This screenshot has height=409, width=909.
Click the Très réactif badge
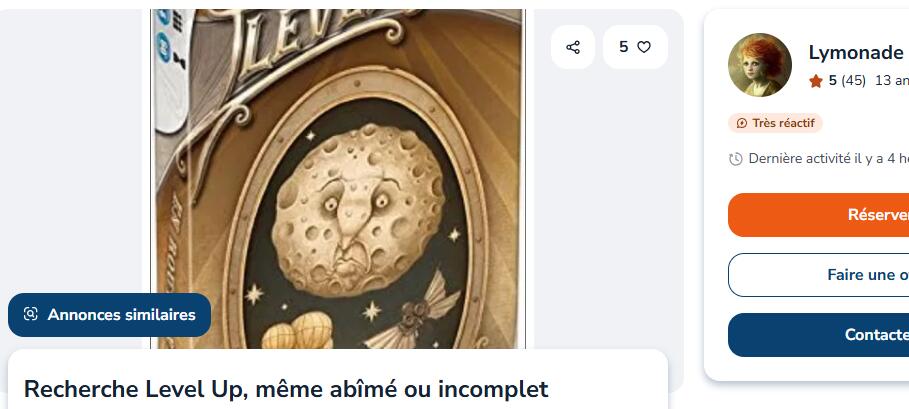[x=775, y=123]
